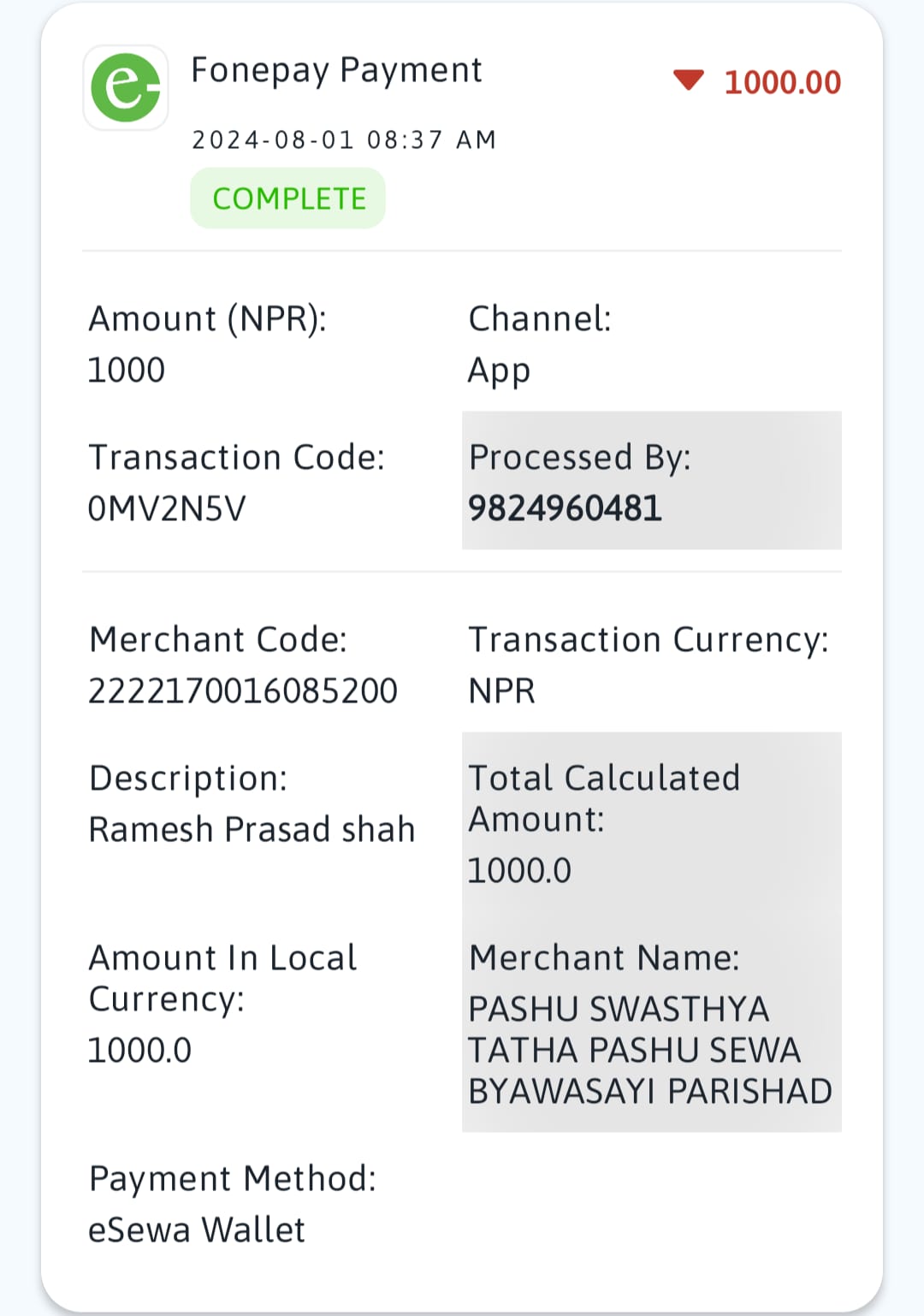
Task: Select the Amount In Local Currency value
Action: click(x=140, y=1051)
